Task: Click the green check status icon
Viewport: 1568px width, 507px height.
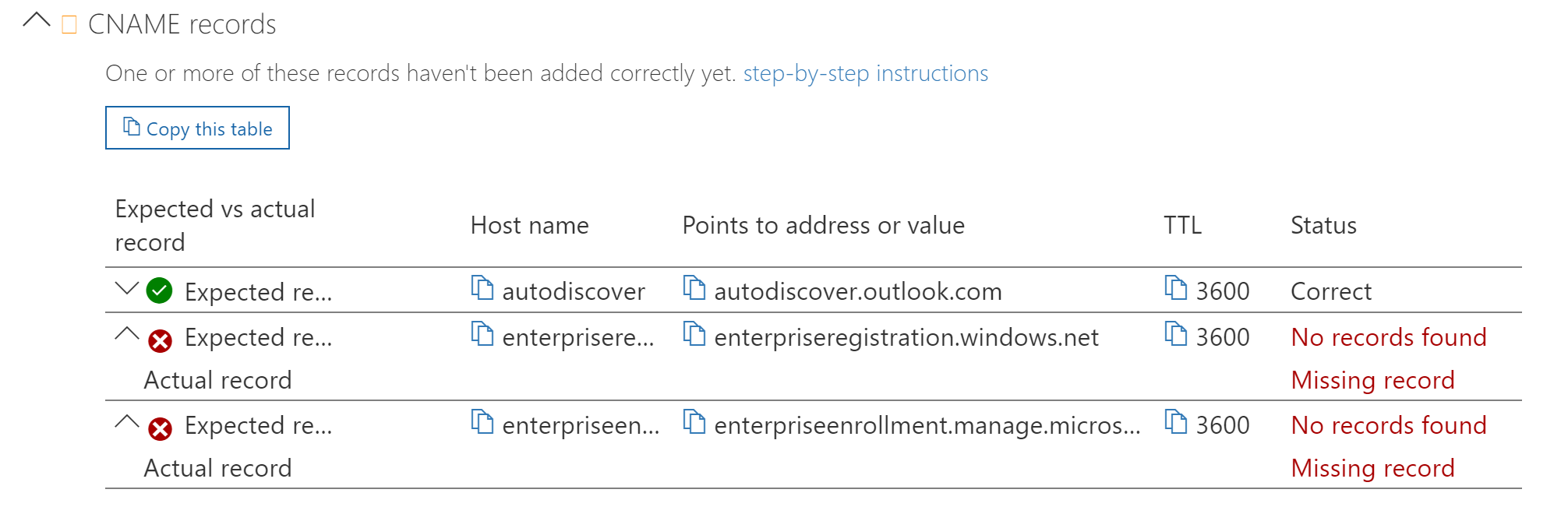Action: 160,290
